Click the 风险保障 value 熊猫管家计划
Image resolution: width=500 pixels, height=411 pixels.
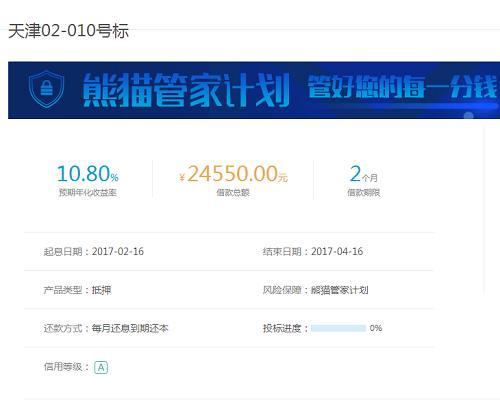click(x=339, y=290)
